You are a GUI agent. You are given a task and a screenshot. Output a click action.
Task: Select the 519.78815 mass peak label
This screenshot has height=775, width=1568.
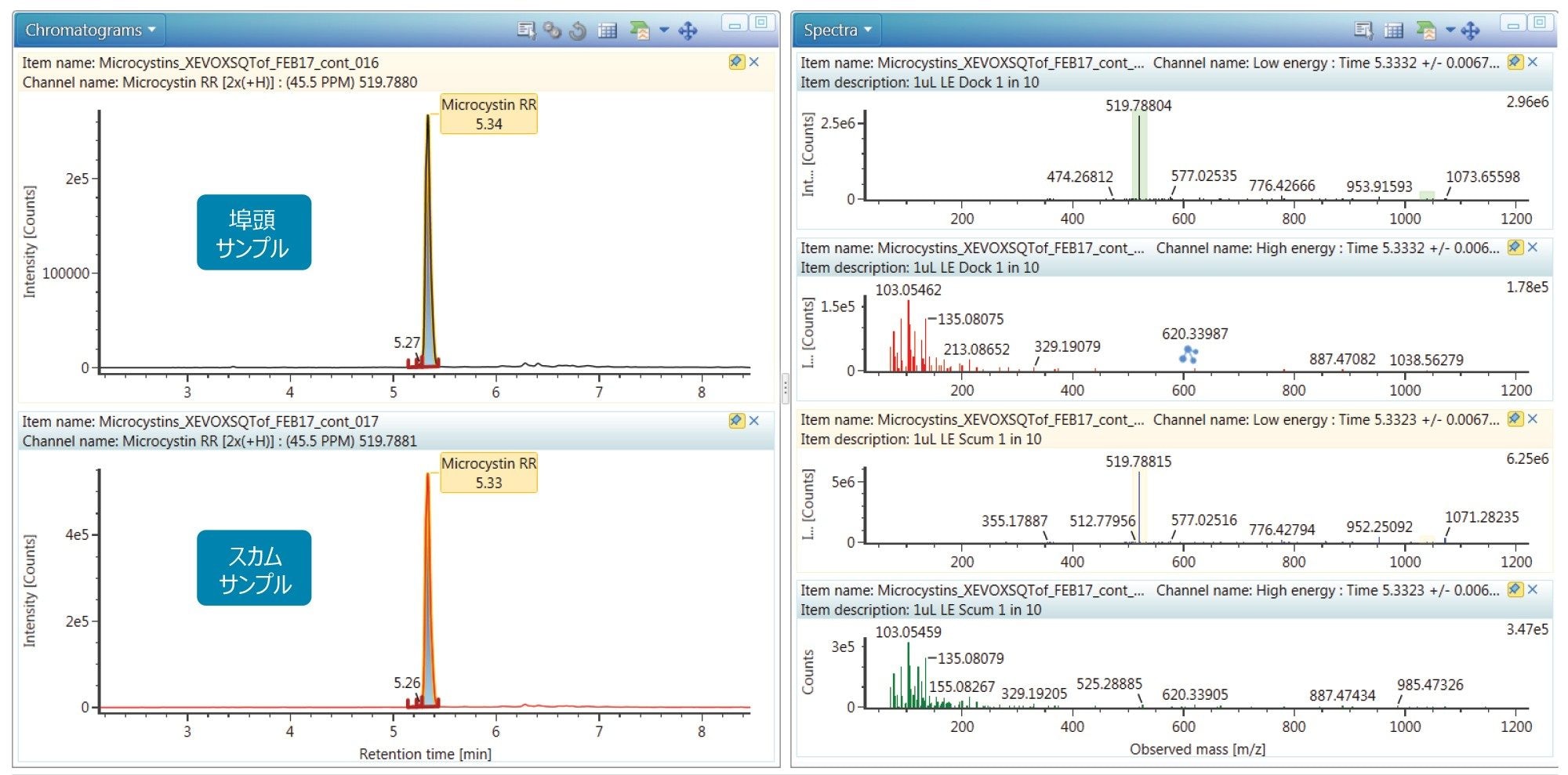pos(1138,462)
